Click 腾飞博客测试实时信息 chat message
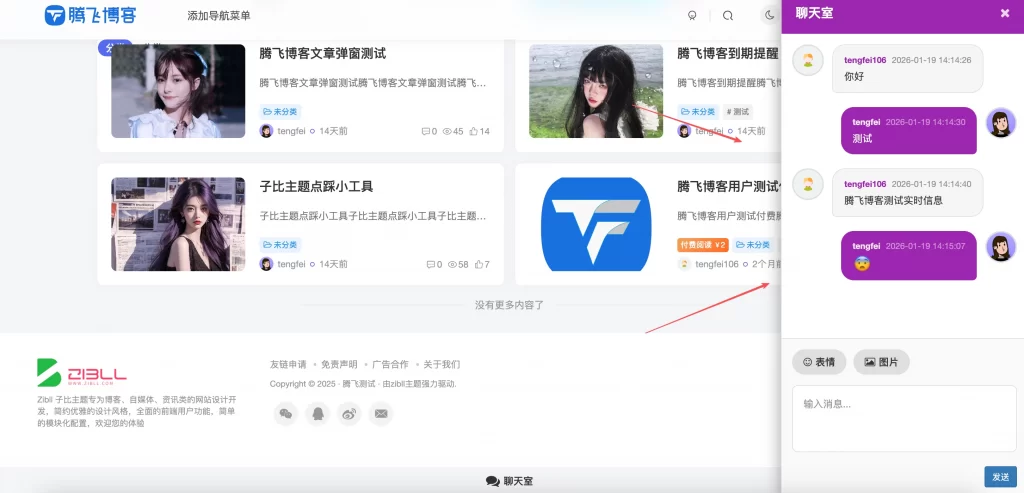Viewport: 1024px width, 493px height. pyautogui.click(x=907, y=193)
